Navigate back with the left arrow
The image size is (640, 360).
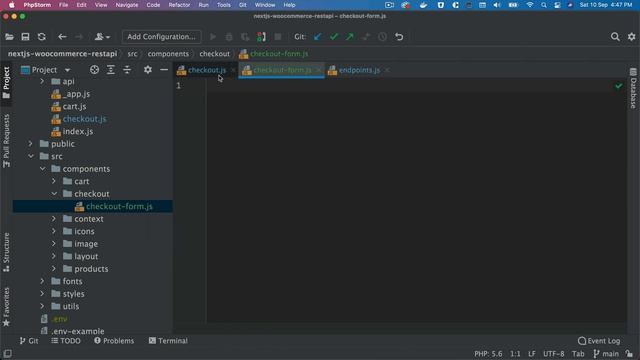(x=62, y=37)
